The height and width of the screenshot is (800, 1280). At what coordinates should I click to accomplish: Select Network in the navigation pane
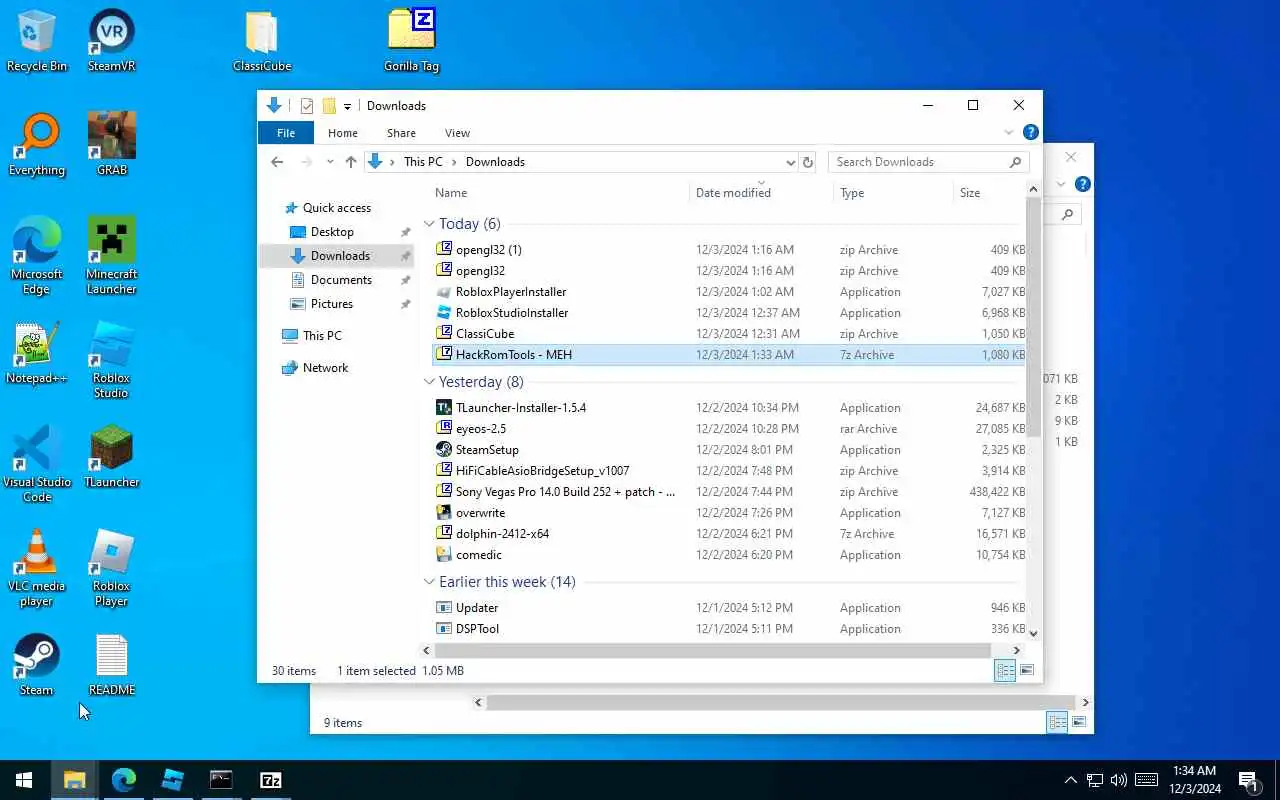[326, 368]
